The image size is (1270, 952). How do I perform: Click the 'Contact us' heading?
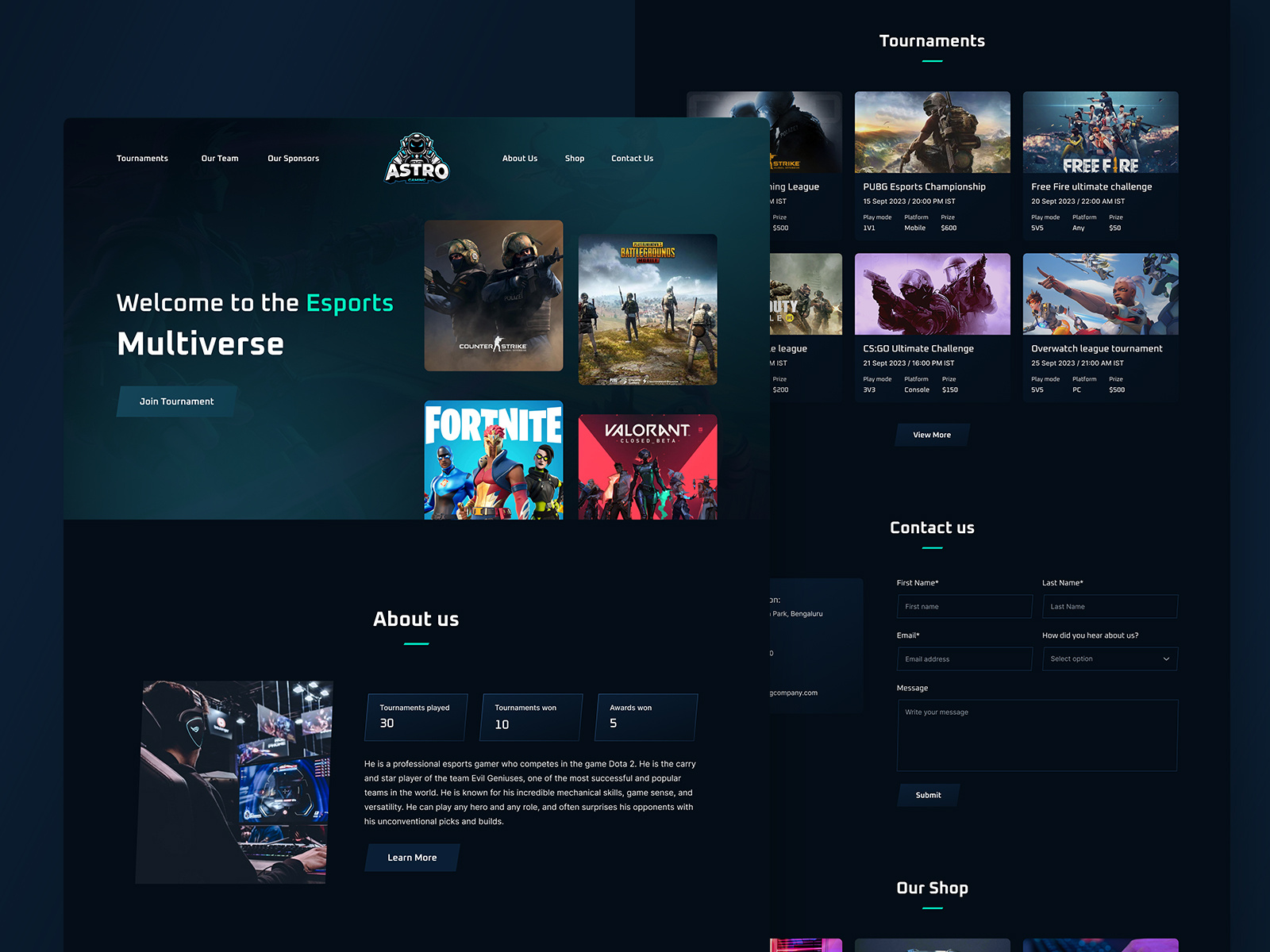(x=933, y=528)
